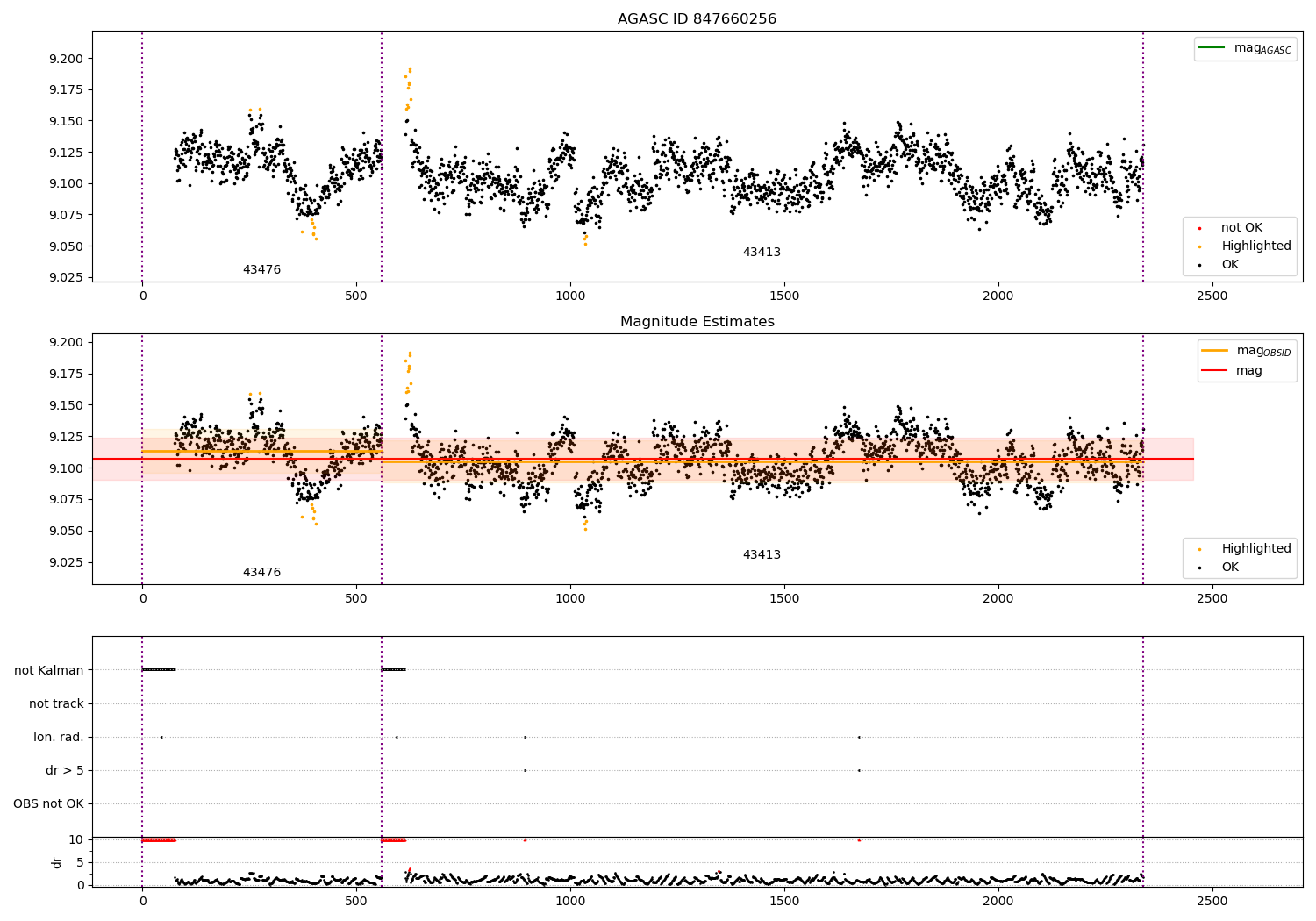Click observation label 43476 in the AGASC ID plot

(x=261, y=270)
